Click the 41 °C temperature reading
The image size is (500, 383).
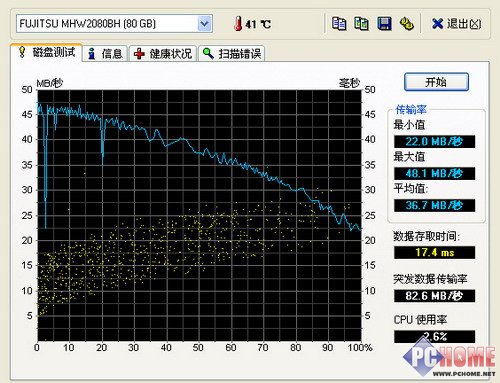click(258, 24)
